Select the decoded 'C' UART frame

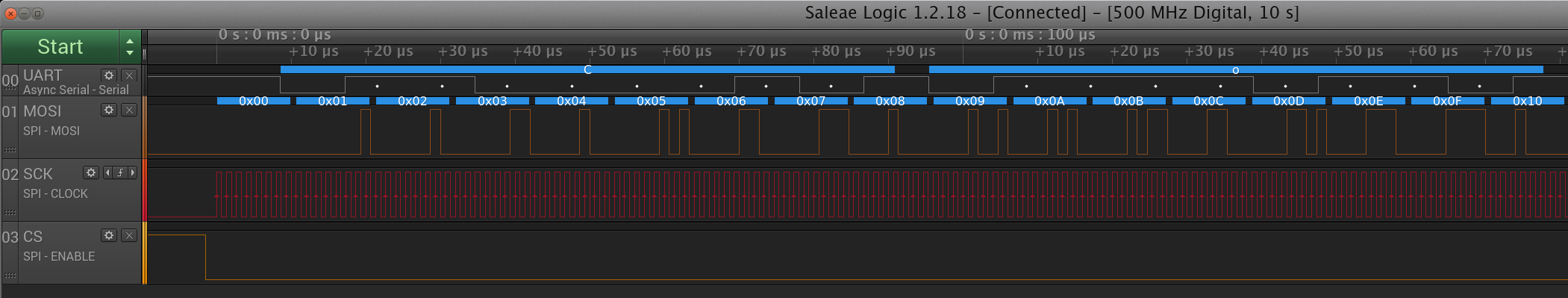point(587,69)
